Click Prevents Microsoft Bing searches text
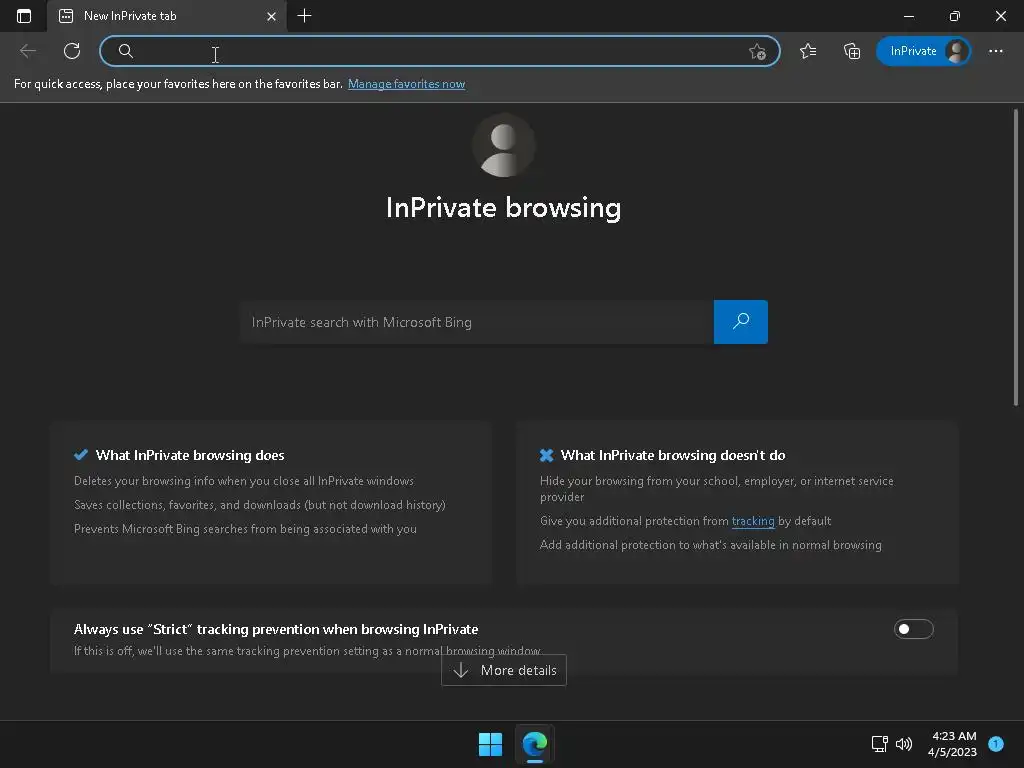 pyautogui.click(x=245, y=529)
